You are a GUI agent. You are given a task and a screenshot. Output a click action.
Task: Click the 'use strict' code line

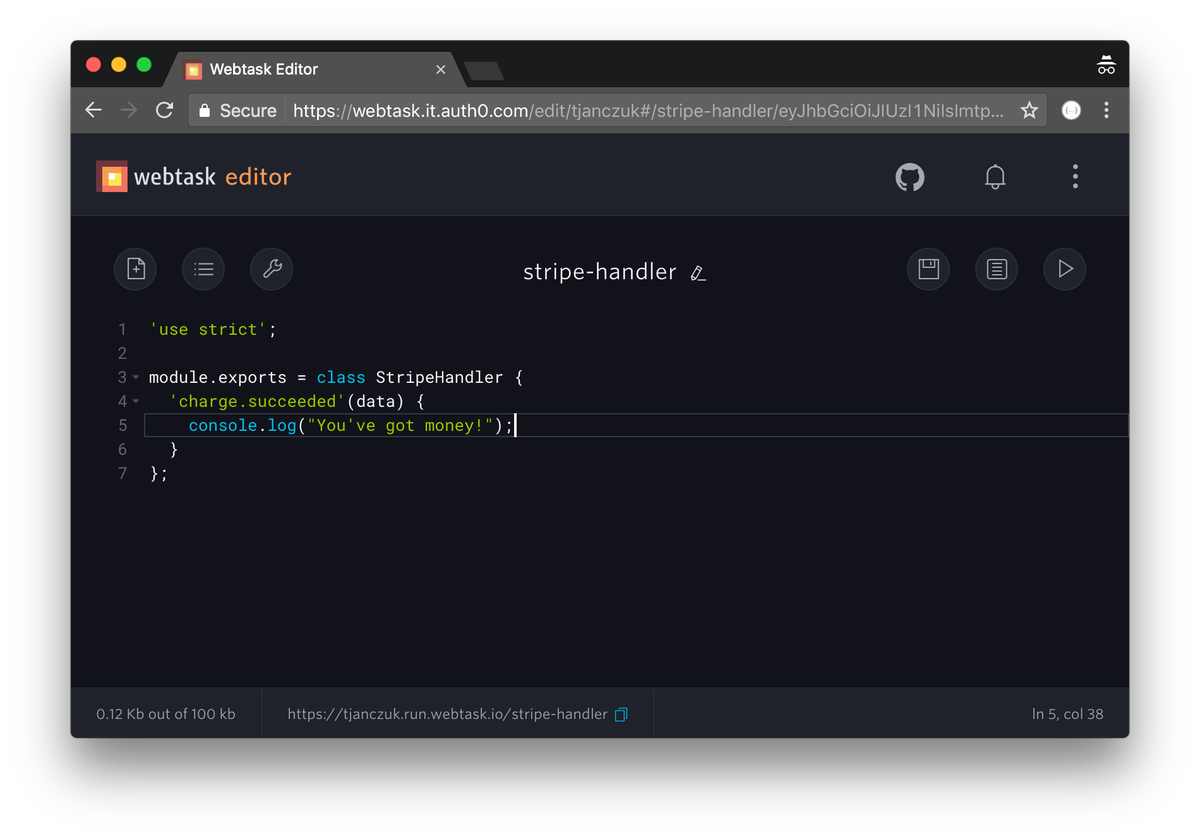pos(212,329)
